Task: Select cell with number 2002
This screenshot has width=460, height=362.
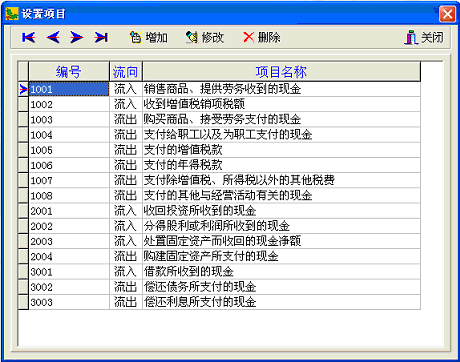Action: (x=69, y=226)
